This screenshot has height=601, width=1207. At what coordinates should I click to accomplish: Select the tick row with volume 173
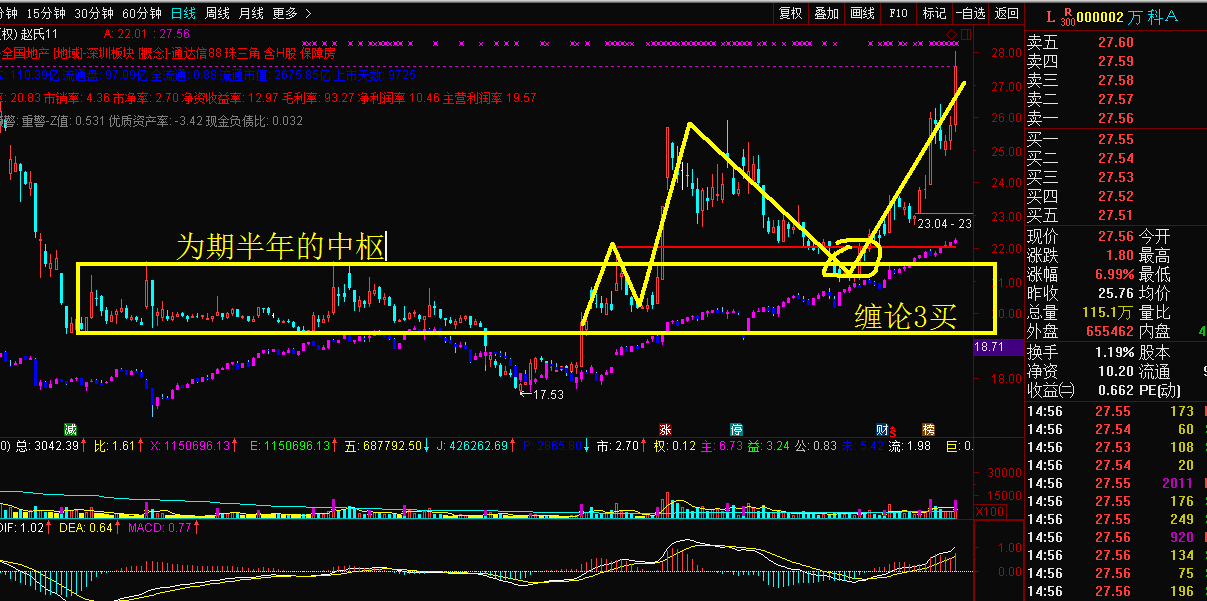click(x=1117, y=411)
